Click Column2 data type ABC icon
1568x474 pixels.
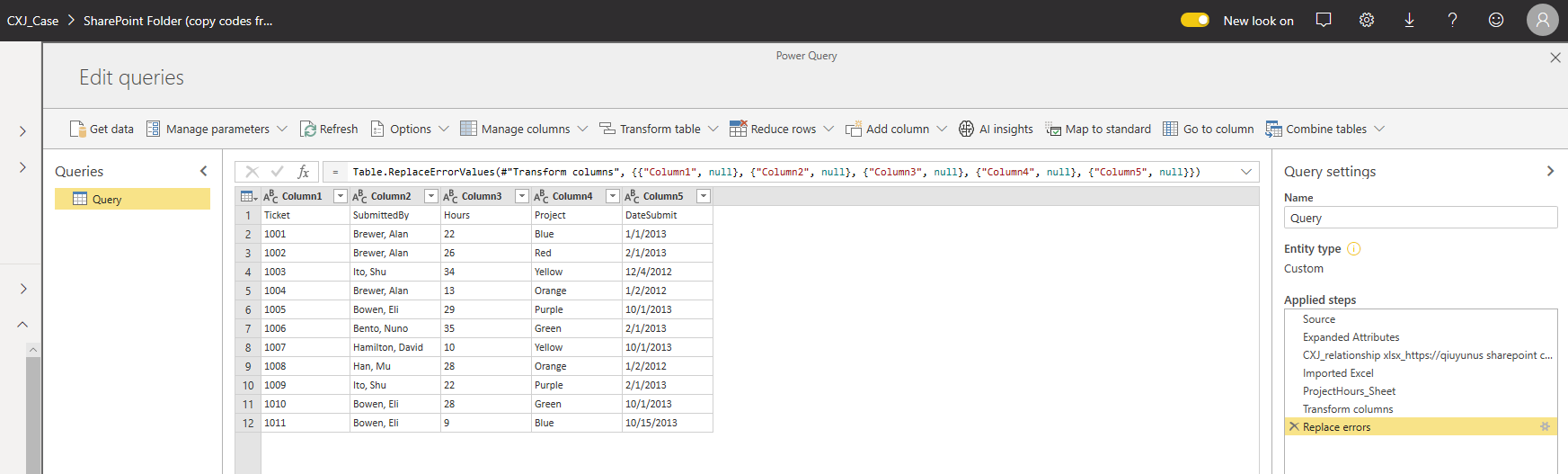point(359,196)
